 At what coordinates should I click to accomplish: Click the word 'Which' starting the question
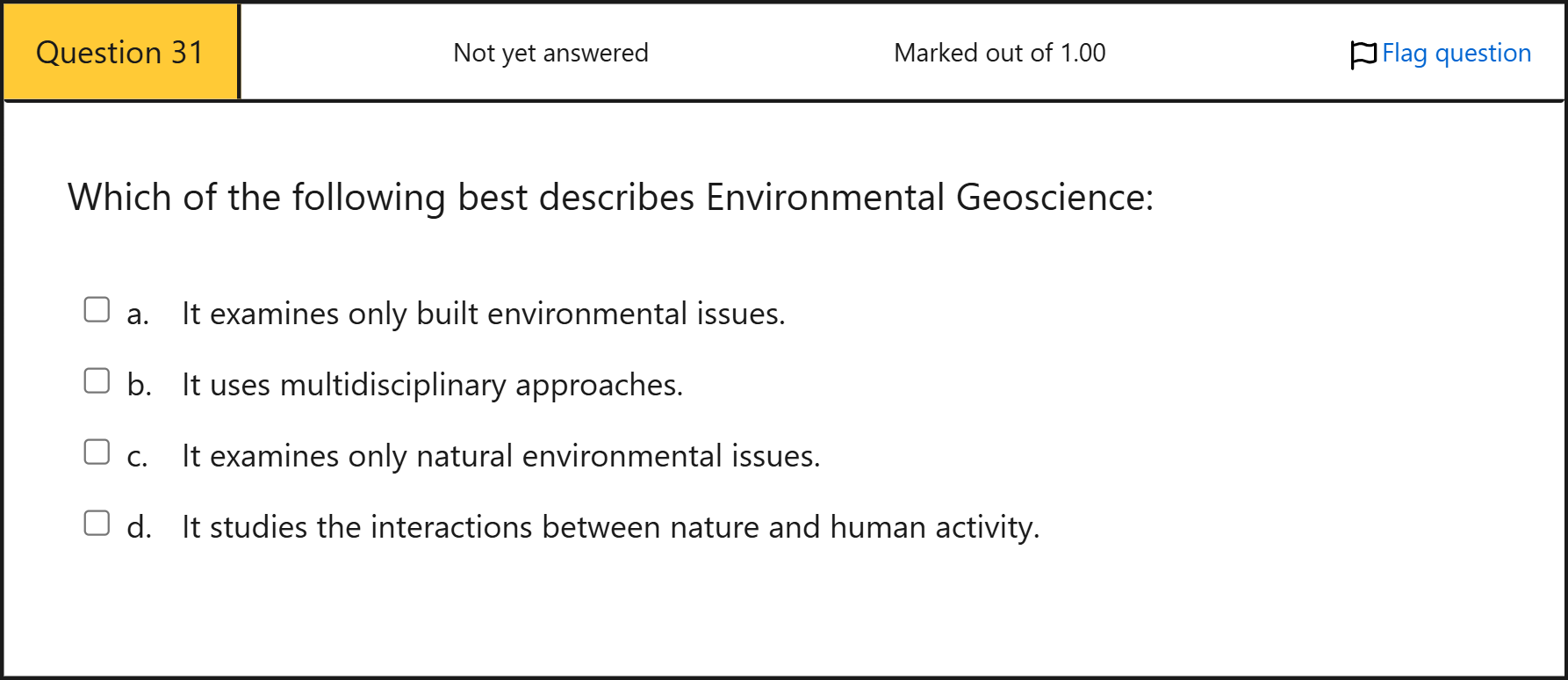(119, 197)
